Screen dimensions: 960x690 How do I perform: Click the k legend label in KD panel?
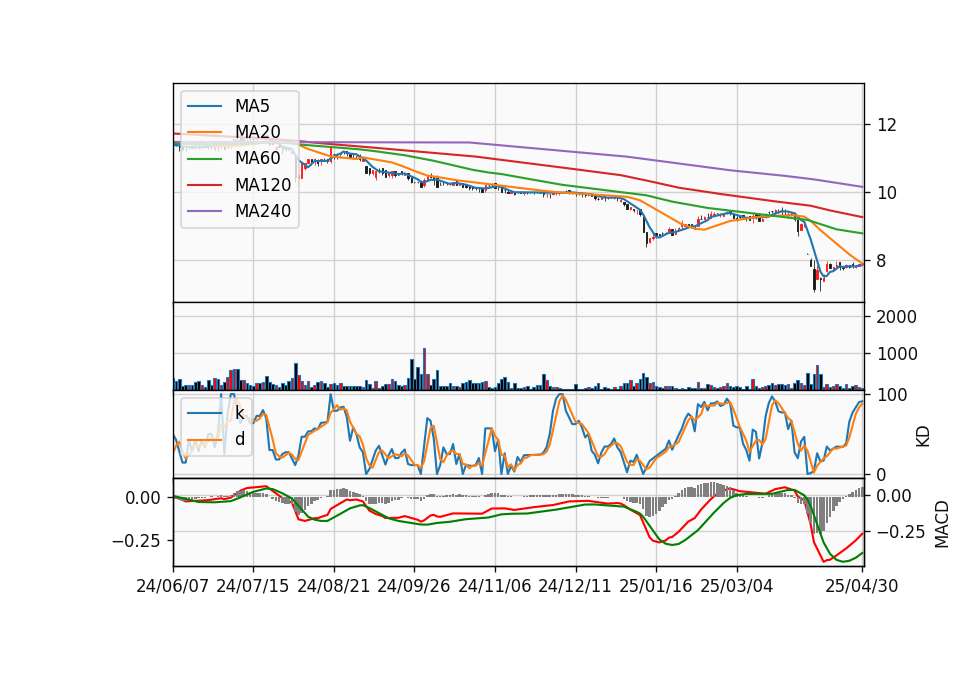(x=239, y=413)
